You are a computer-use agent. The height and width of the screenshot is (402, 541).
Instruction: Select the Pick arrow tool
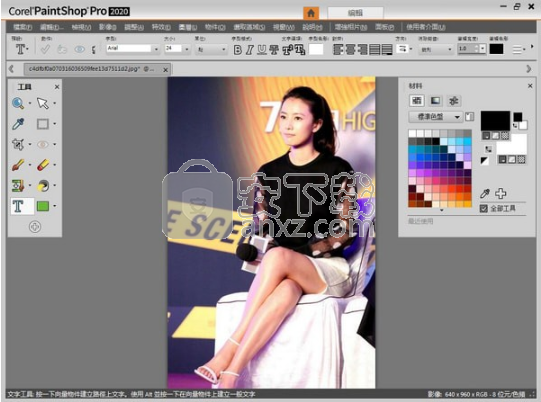43,103
